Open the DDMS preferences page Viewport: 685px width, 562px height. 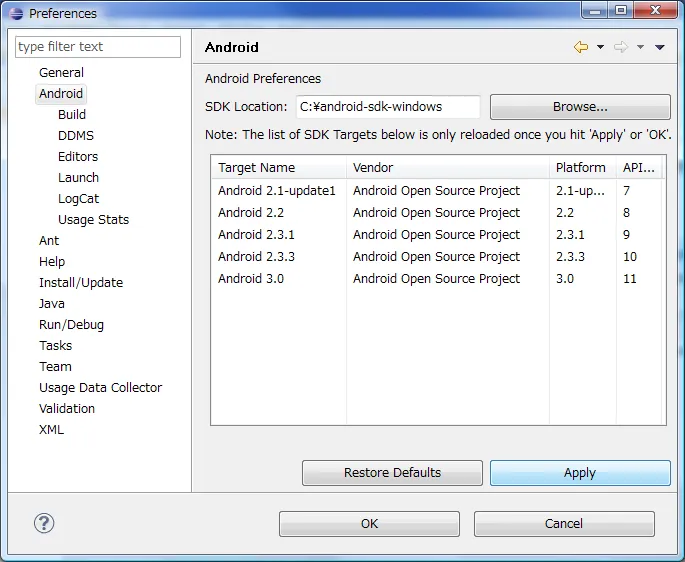point(76,135)
